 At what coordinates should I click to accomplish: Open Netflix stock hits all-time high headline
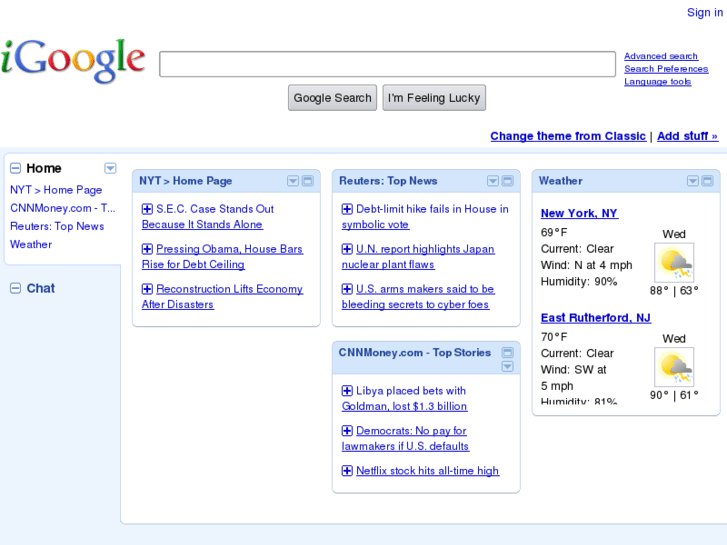tap(427, 471)
